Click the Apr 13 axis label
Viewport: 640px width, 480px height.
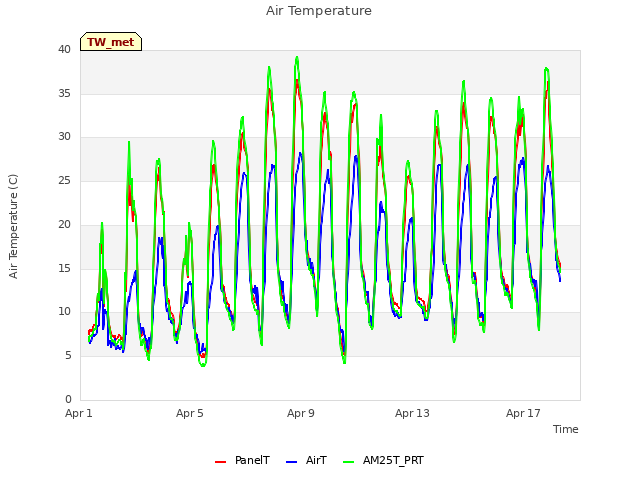412,413
